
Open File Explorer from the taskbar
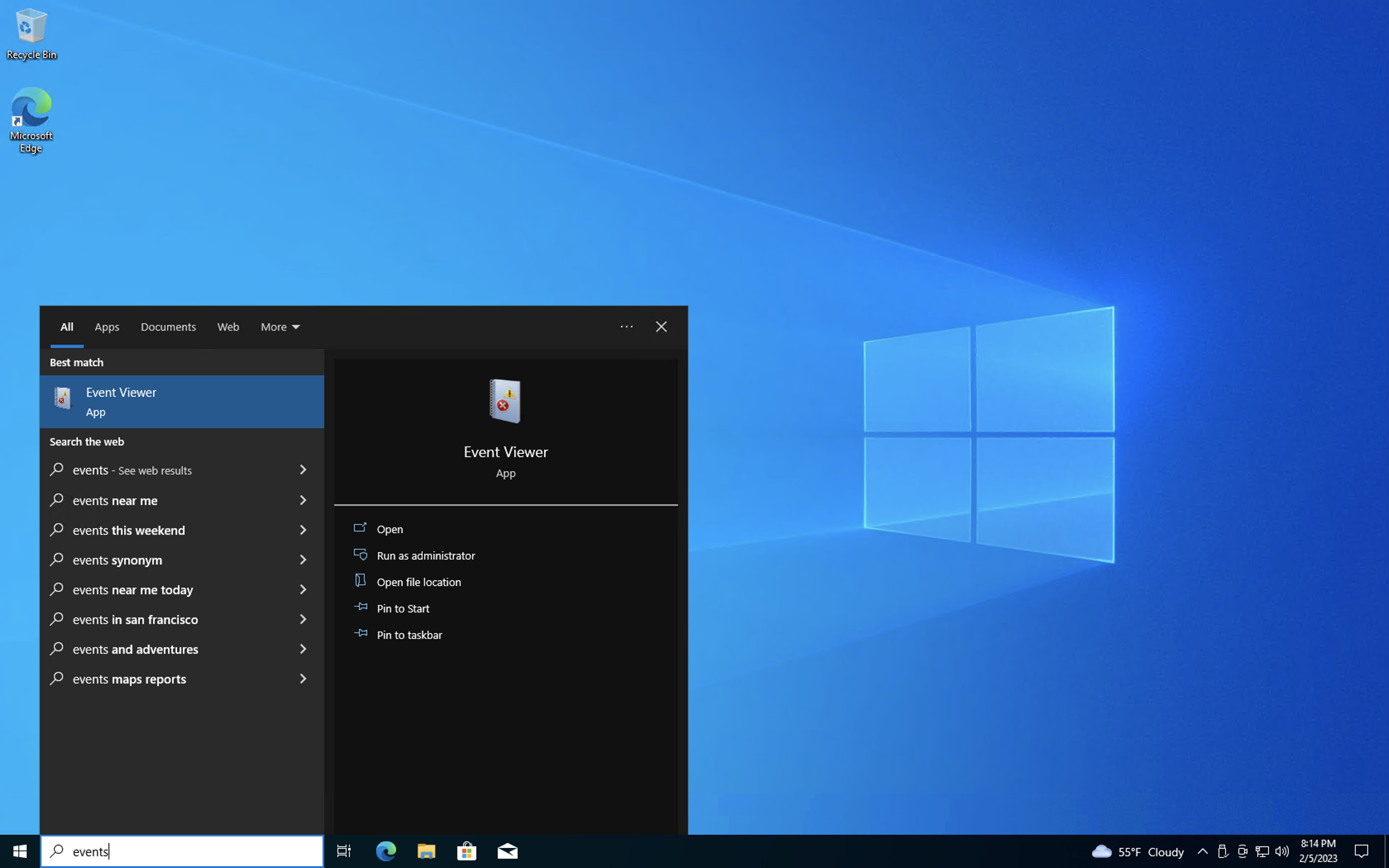point(426,851)
